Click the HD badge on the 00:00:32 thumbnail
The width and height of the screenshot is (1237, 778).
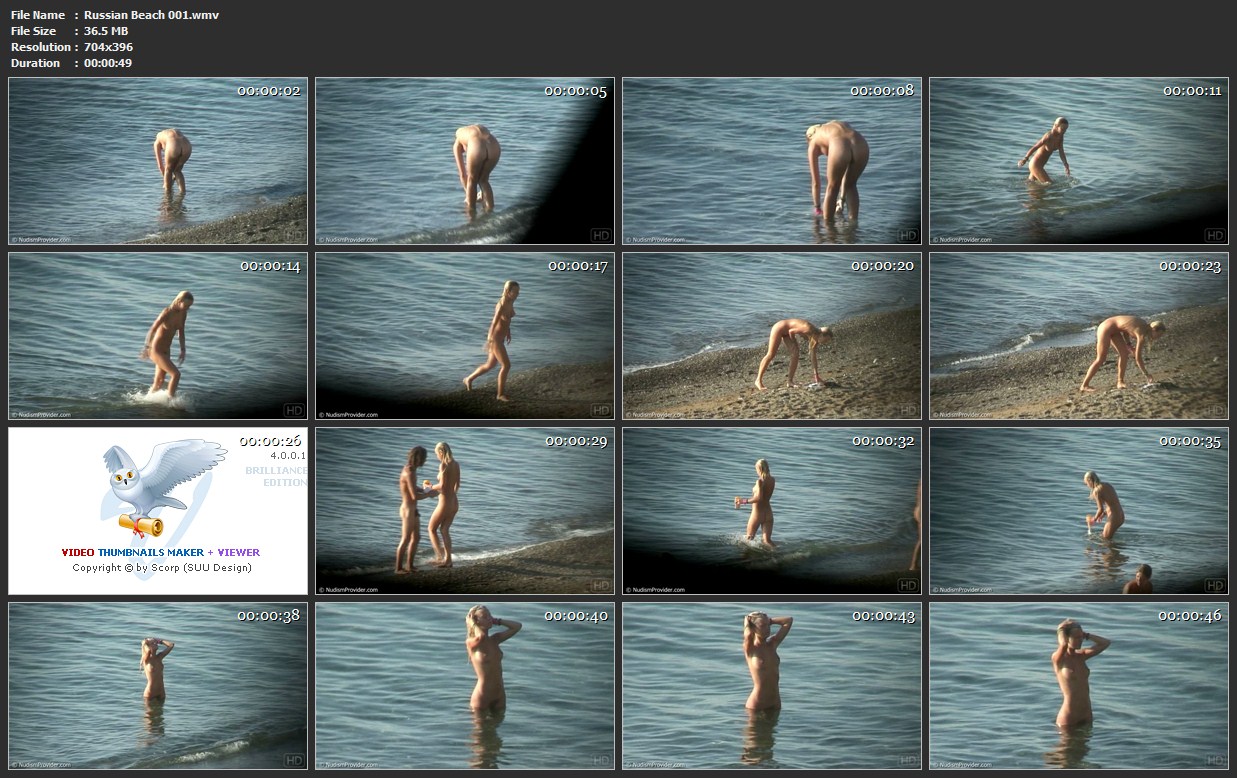pyautogui.click(x=907, y=585)
